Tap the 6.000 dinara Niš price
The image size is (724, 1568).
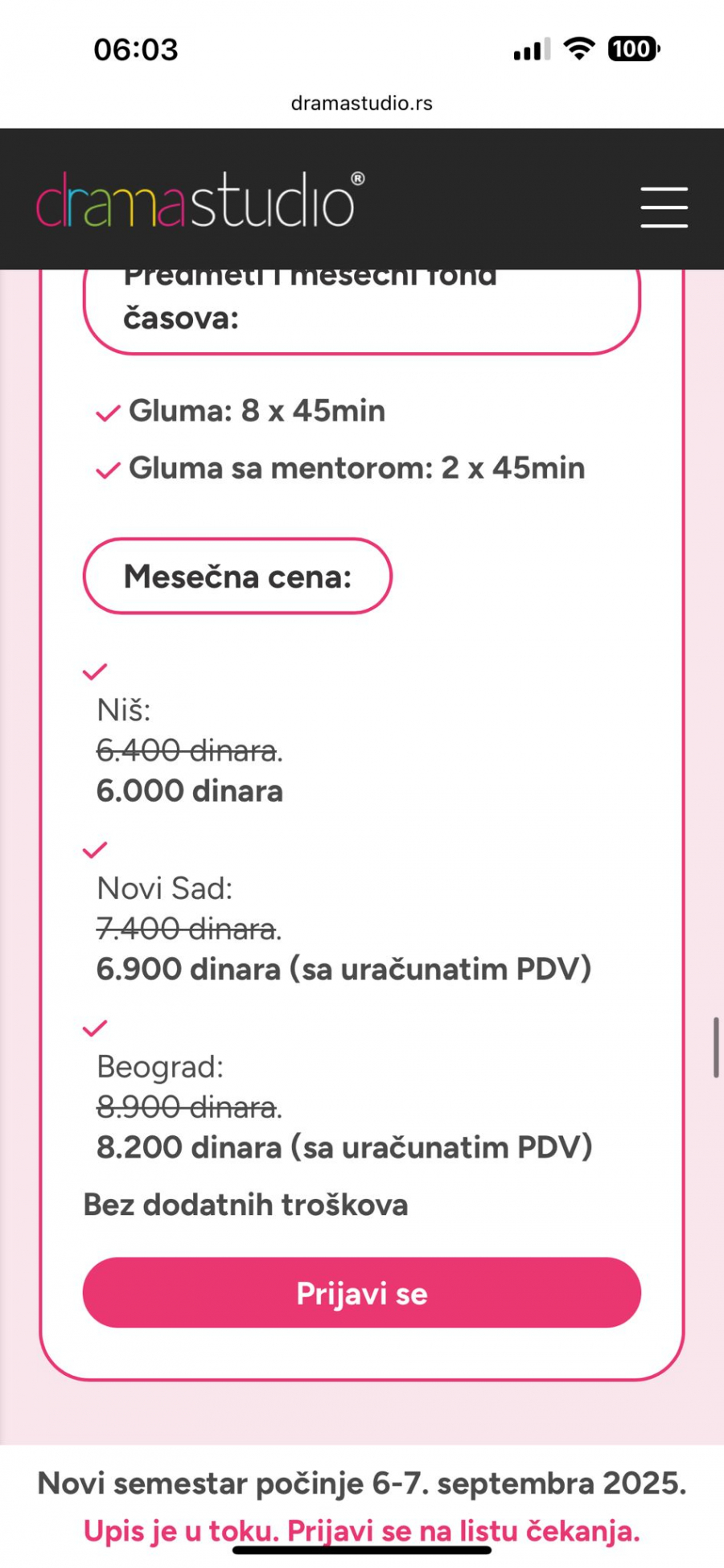click(190, 791)
